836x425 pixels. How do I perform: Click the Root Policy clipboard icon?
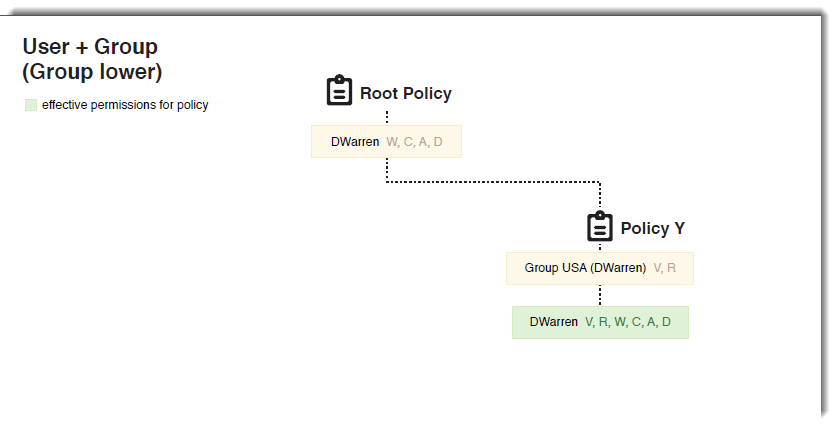(340, 91)
